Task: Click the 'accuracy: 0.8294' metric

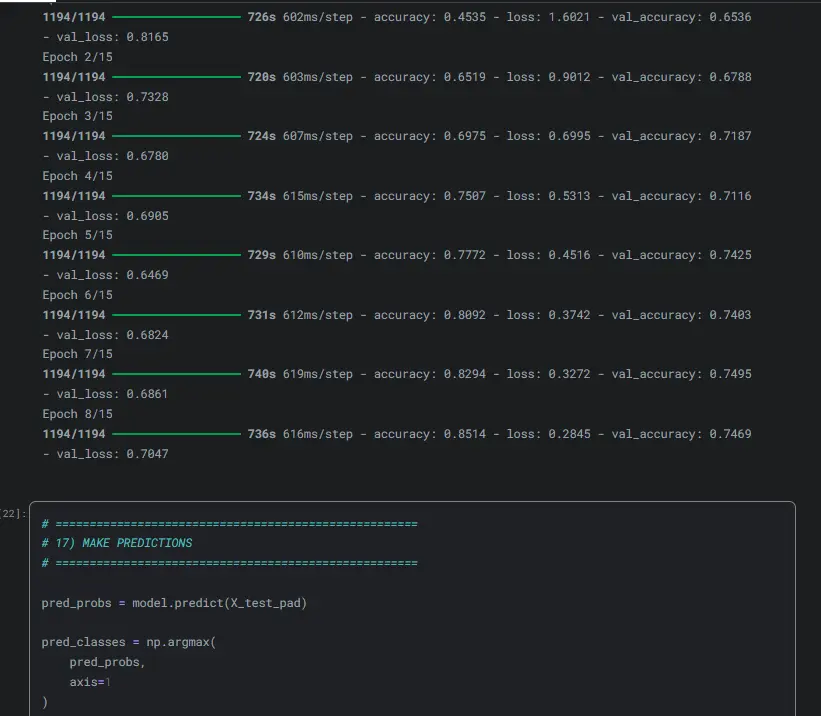Action: click(430, 374)
